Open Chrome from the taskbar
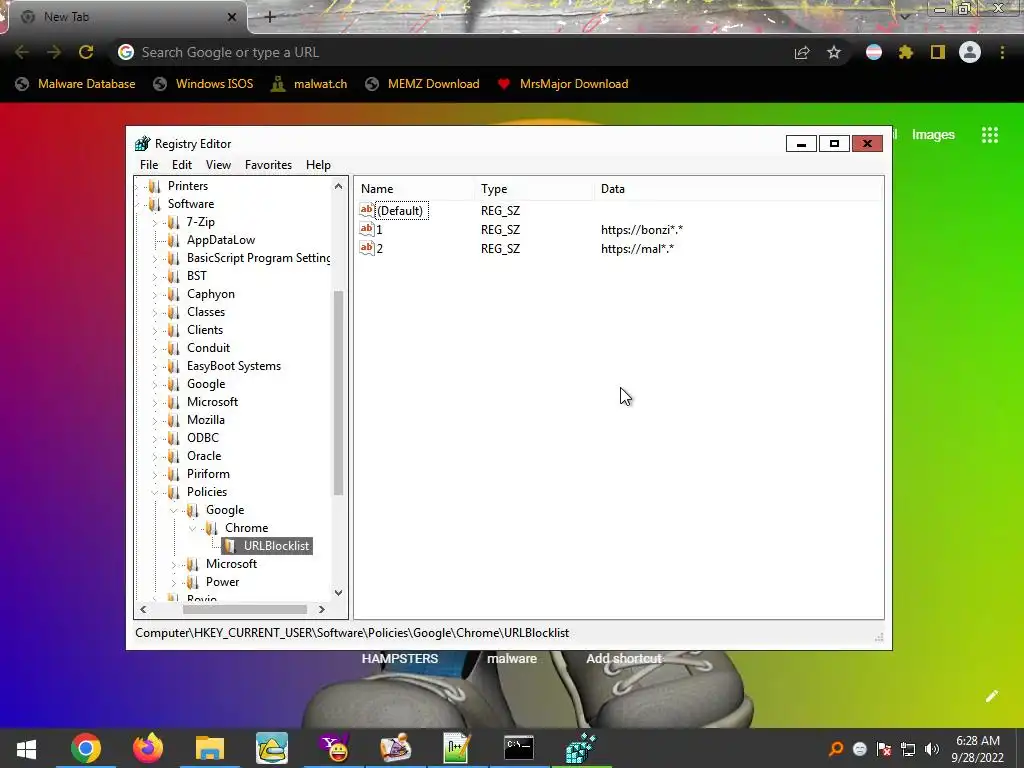This screenshot has height=768, width=1024. pos(86,748)
